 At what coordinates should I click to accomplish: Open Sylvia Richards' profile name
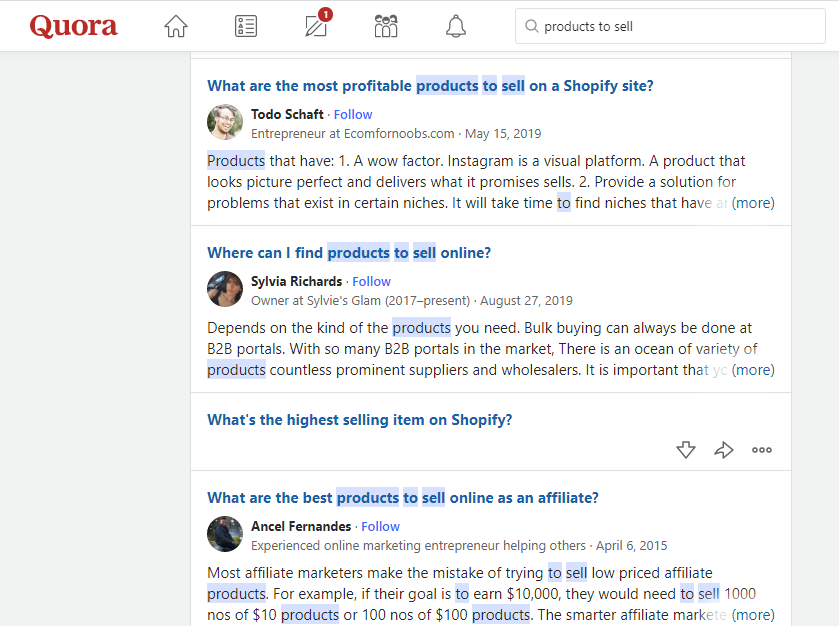pyautogui.click(x=296, y=281)
